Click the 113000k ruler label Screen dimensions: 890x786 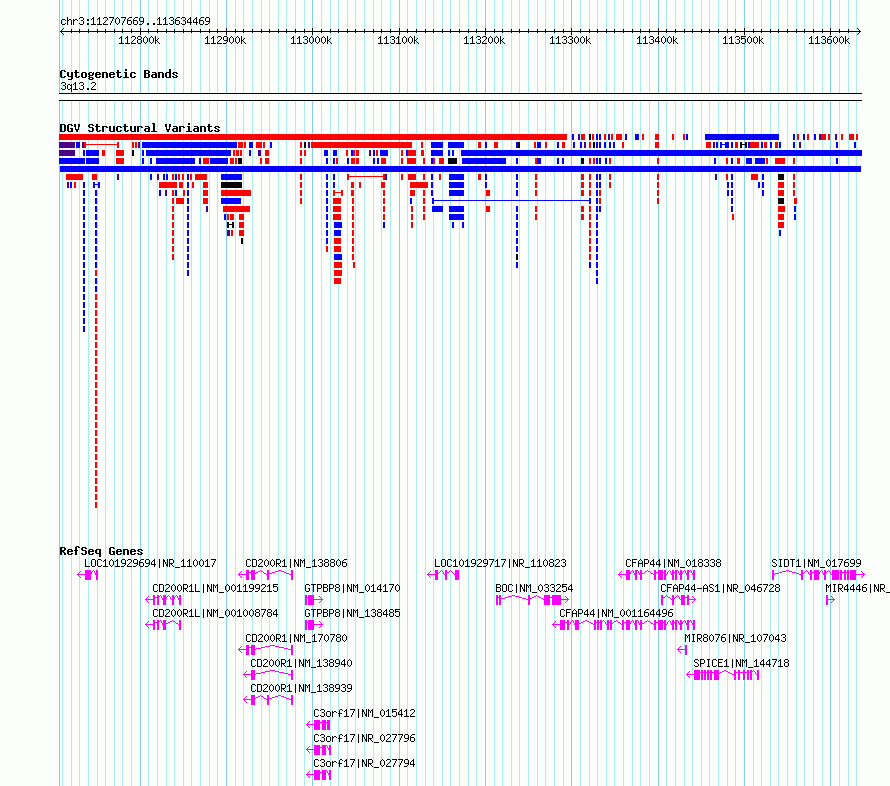[311, 40]
